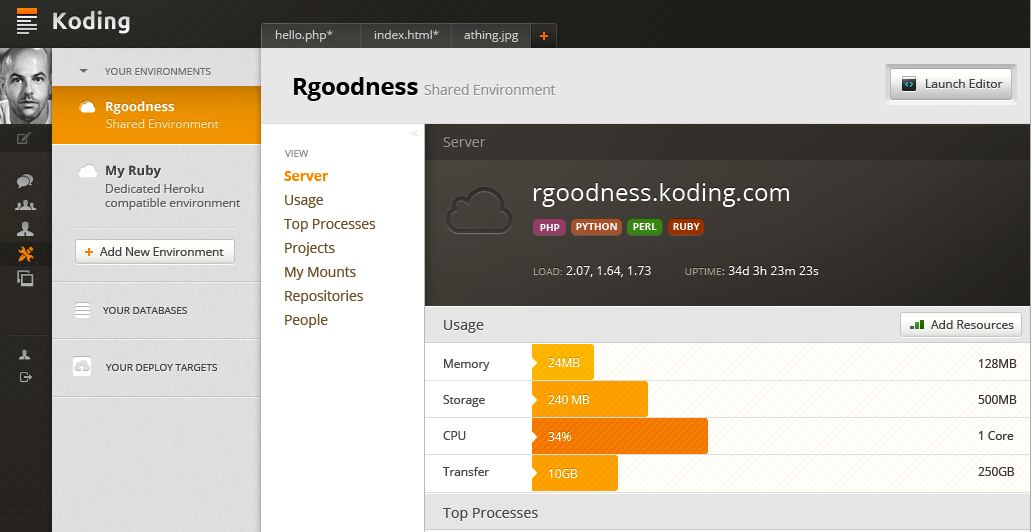Click the 1 Core CPU limit text
This screenshot has width=1032, height=532.
(996, 436)
